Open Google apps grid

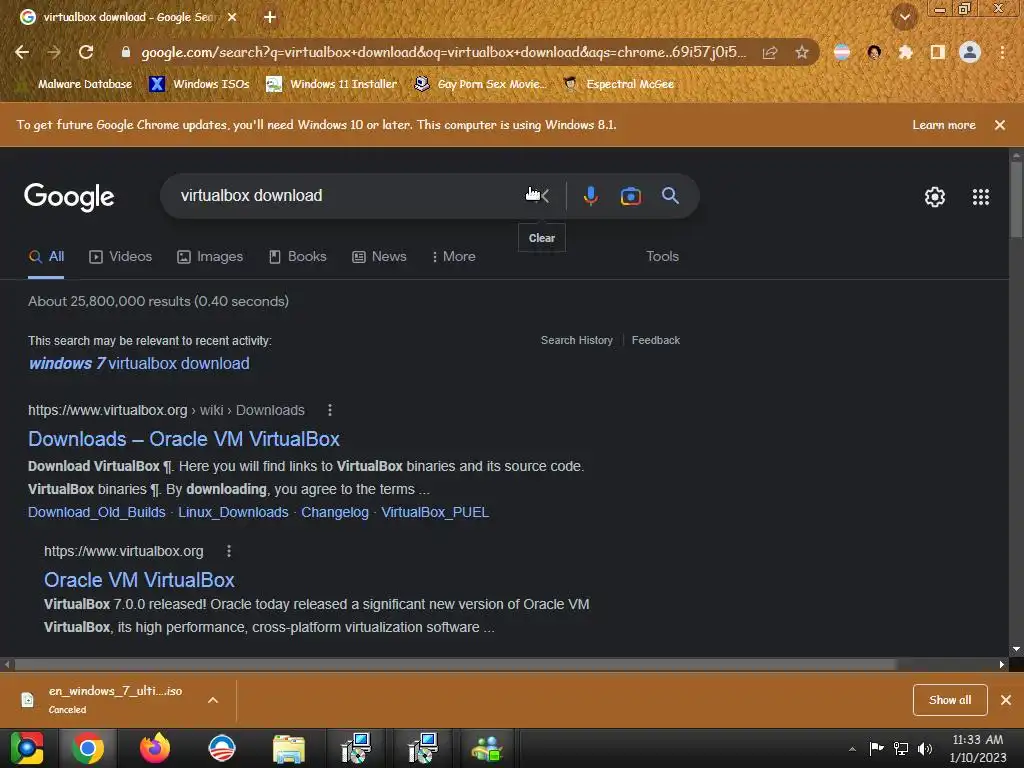point(980,197)
